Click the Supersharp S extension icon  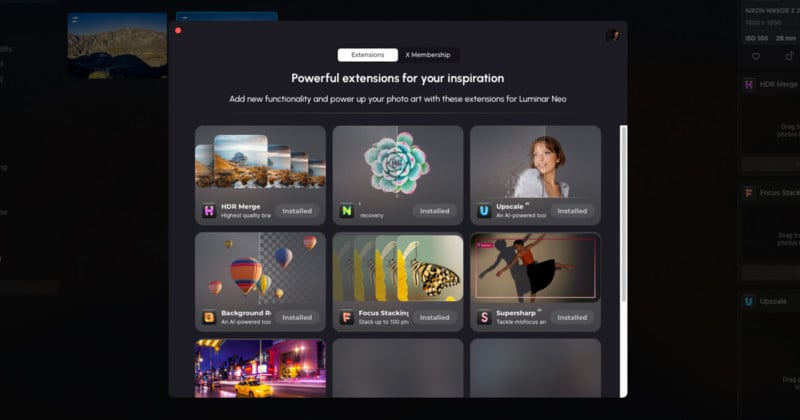coord(484,317)
